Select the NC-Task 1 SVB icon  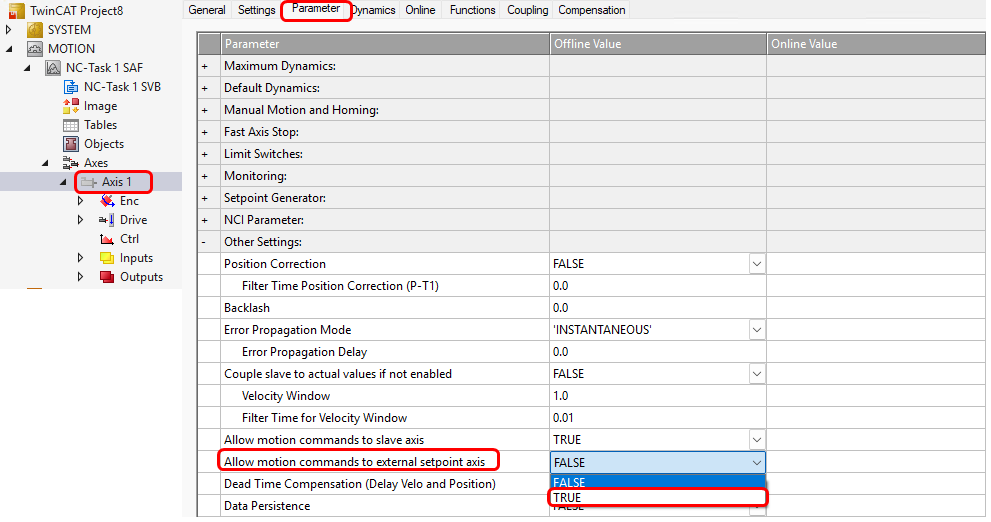[x=71, y=87]
